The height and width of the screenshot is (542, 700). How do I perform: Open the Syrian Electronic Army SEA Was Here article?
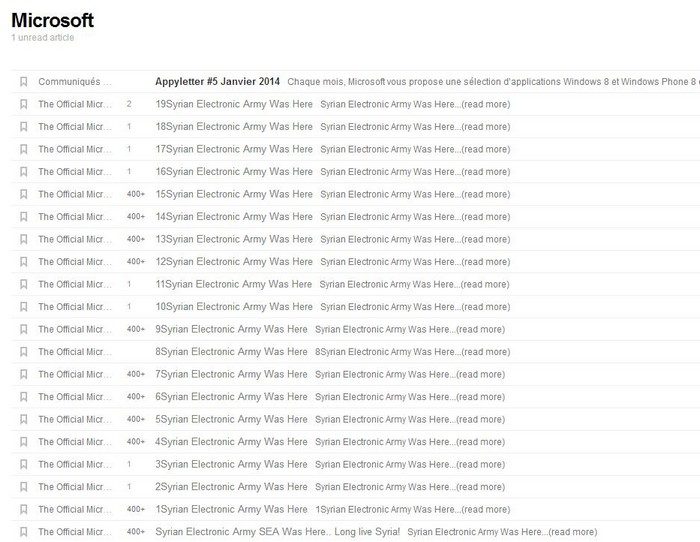pyautogui.click(x=278, y=532)
